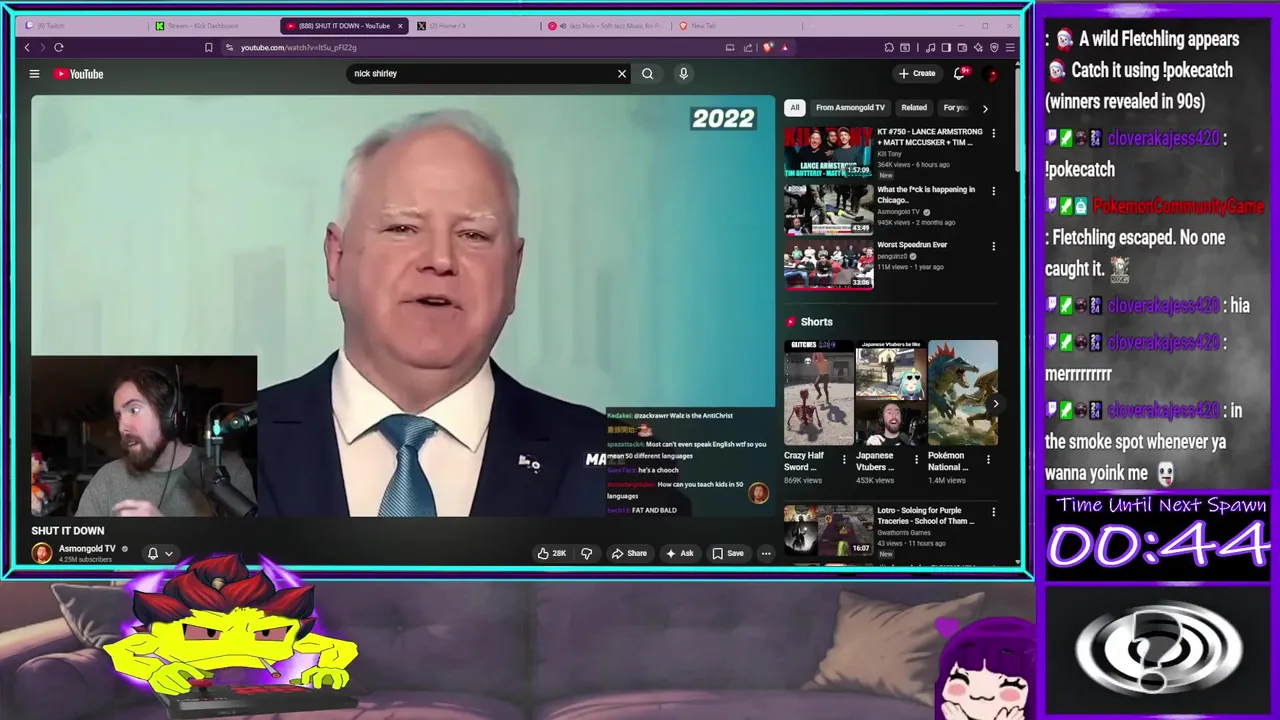This screenshot has height=720, width=1280.
Task: Switch to the New Tab tab
Action: [735, 26]
